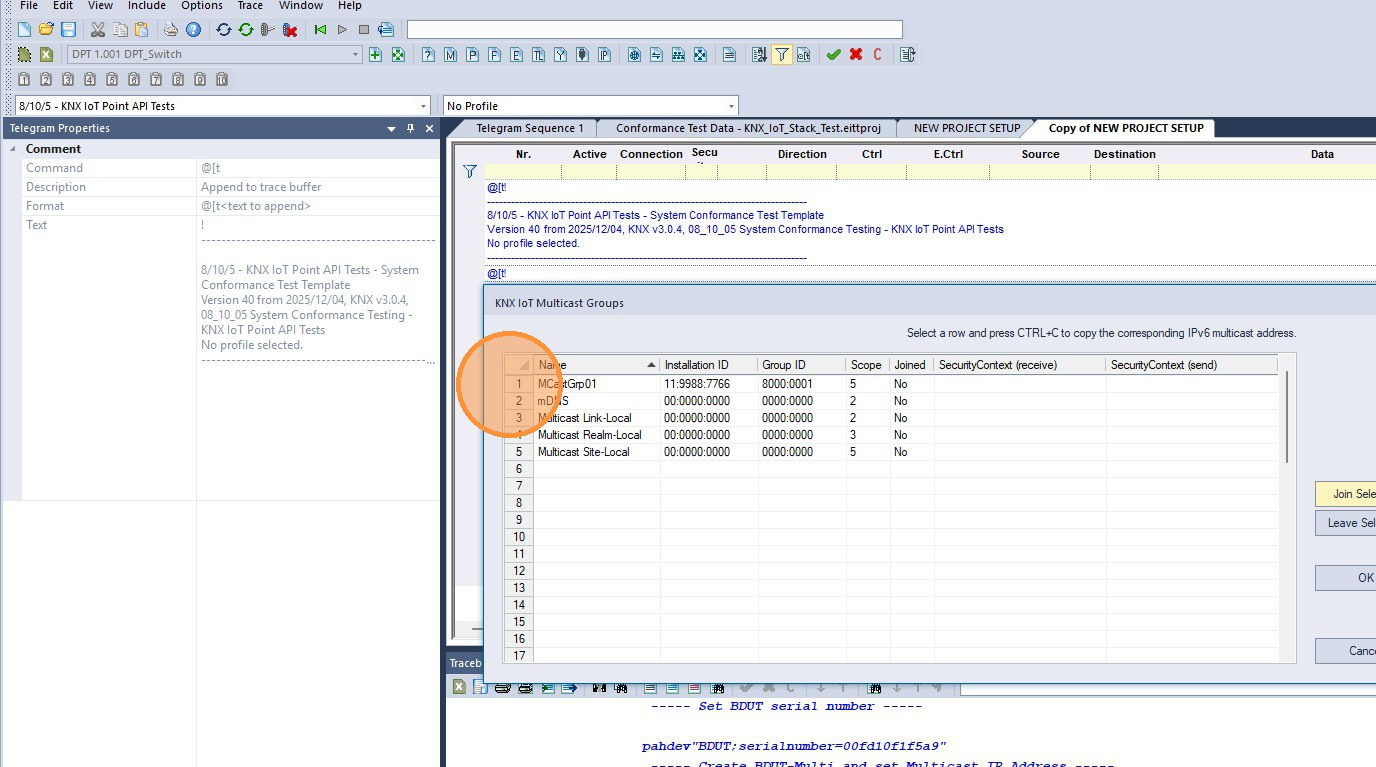Toggle the highlighted filter funnel icon

click(781, 55)
